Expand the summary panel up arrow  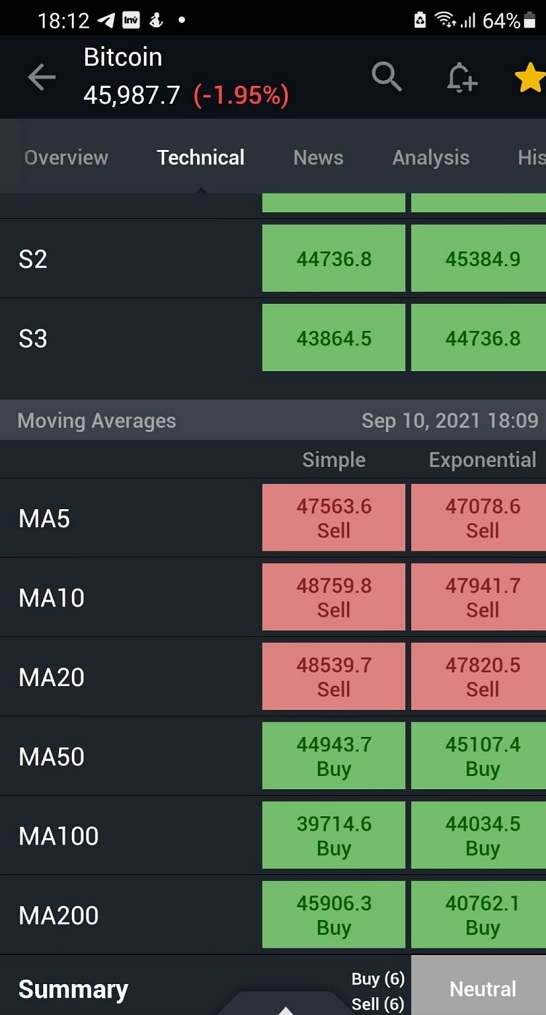[x=286, y=1009]
